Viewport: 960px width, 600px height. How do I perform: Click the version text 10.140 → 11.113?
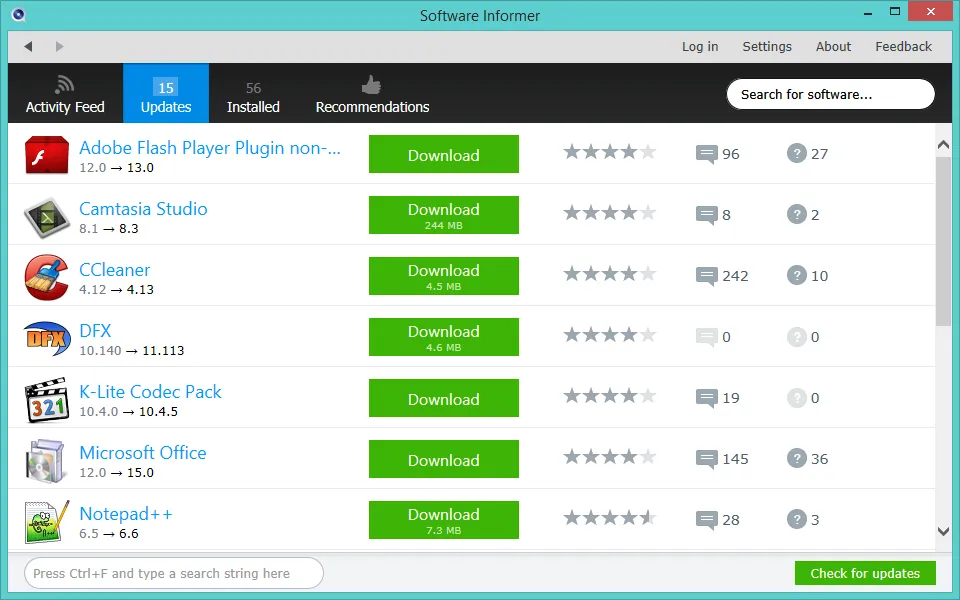(x=132, y=351)
